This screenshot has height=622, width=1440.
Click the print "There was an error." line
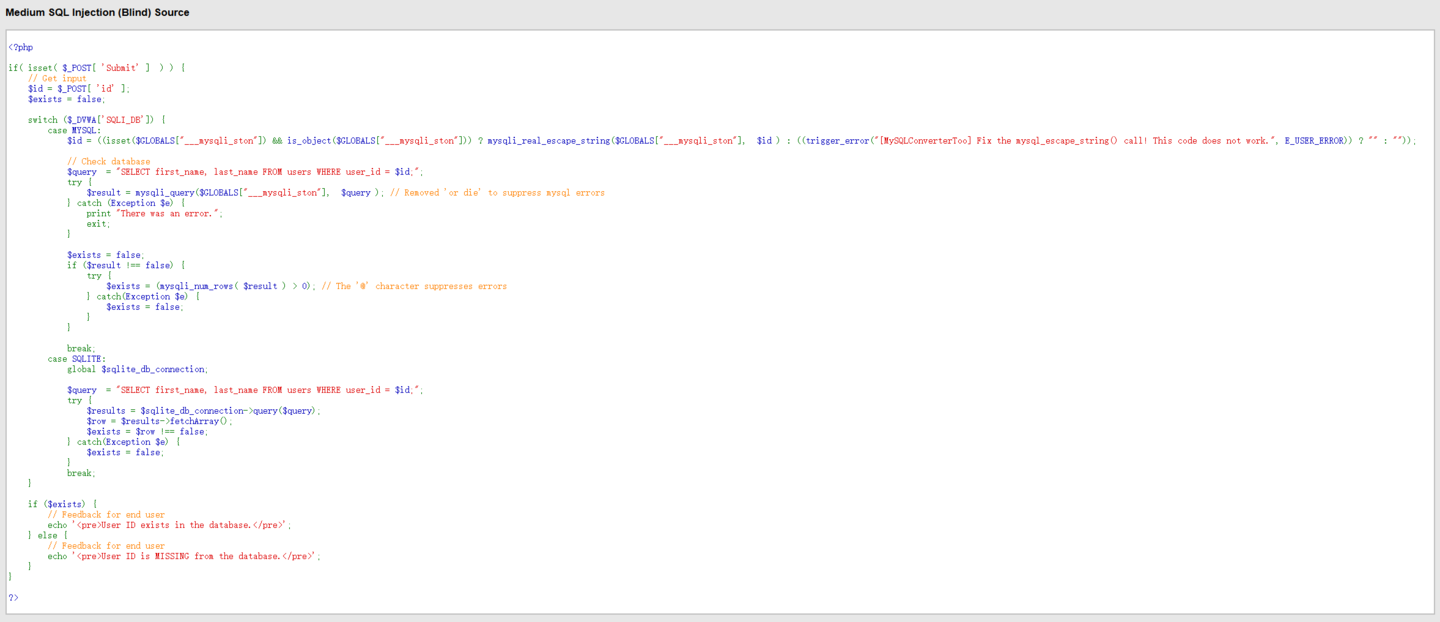click(x=154, y=213)
